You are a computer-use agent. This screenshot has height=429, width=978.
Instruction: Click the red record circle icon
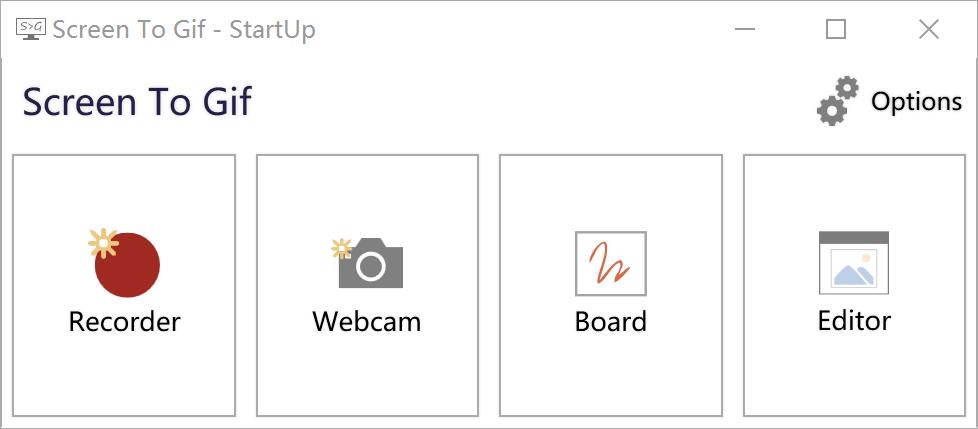pyautogui.click(x=128, y=265)
